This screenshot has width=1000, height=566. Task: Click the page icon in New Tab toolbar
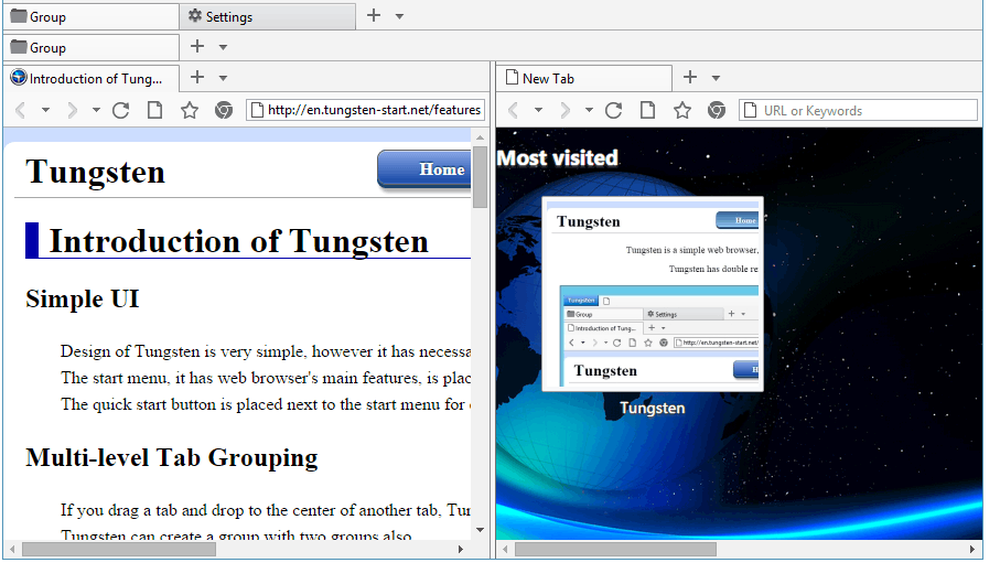(648, 111)
